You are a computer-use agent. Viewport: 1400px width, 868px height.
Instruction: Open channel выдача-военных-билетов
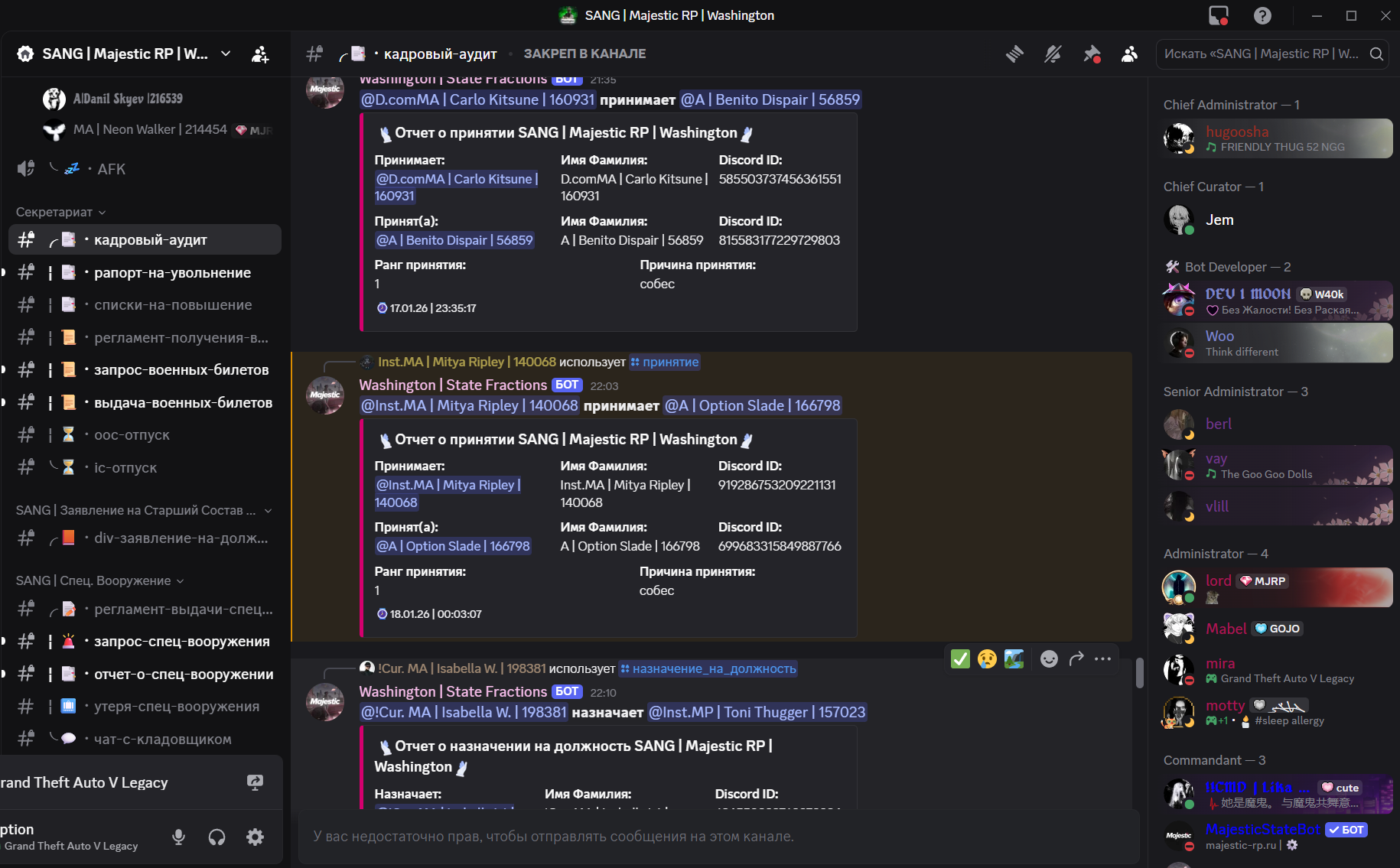tap(145, 402)
